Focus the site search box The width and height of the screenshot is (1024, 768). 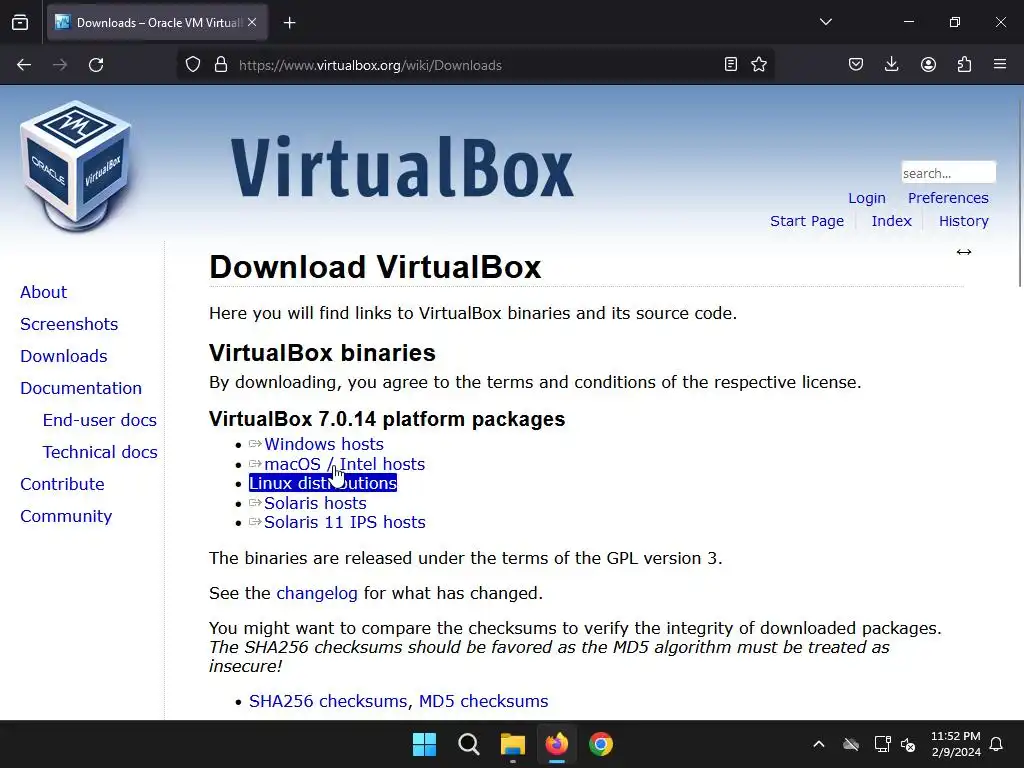point(948,172)
